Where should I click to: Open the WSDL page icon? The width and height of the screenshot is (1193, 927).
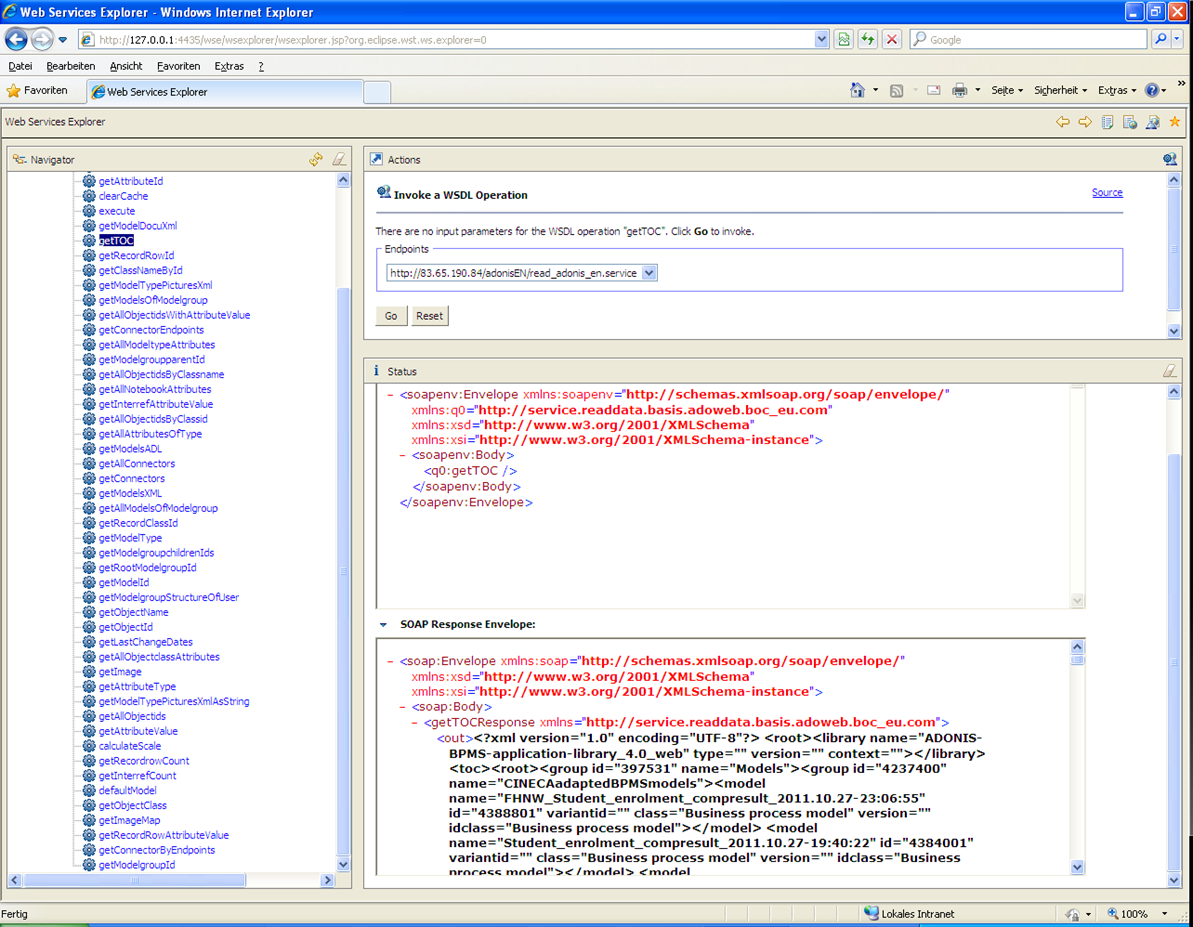1153,122
